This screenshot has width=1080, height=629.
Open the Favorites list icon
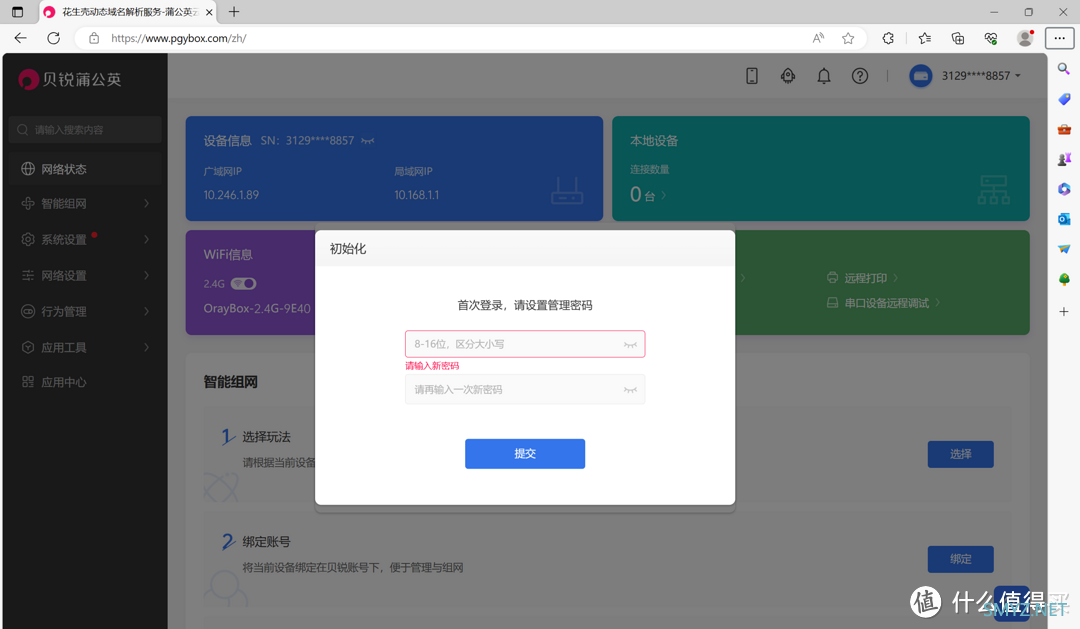924,38
